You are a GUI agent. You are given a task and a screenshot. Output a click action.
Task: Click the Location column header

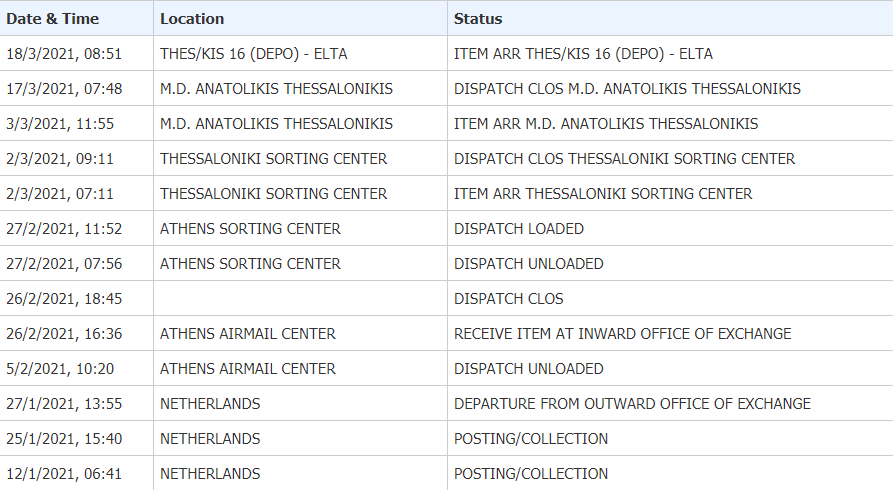click(x=300, y=18)
